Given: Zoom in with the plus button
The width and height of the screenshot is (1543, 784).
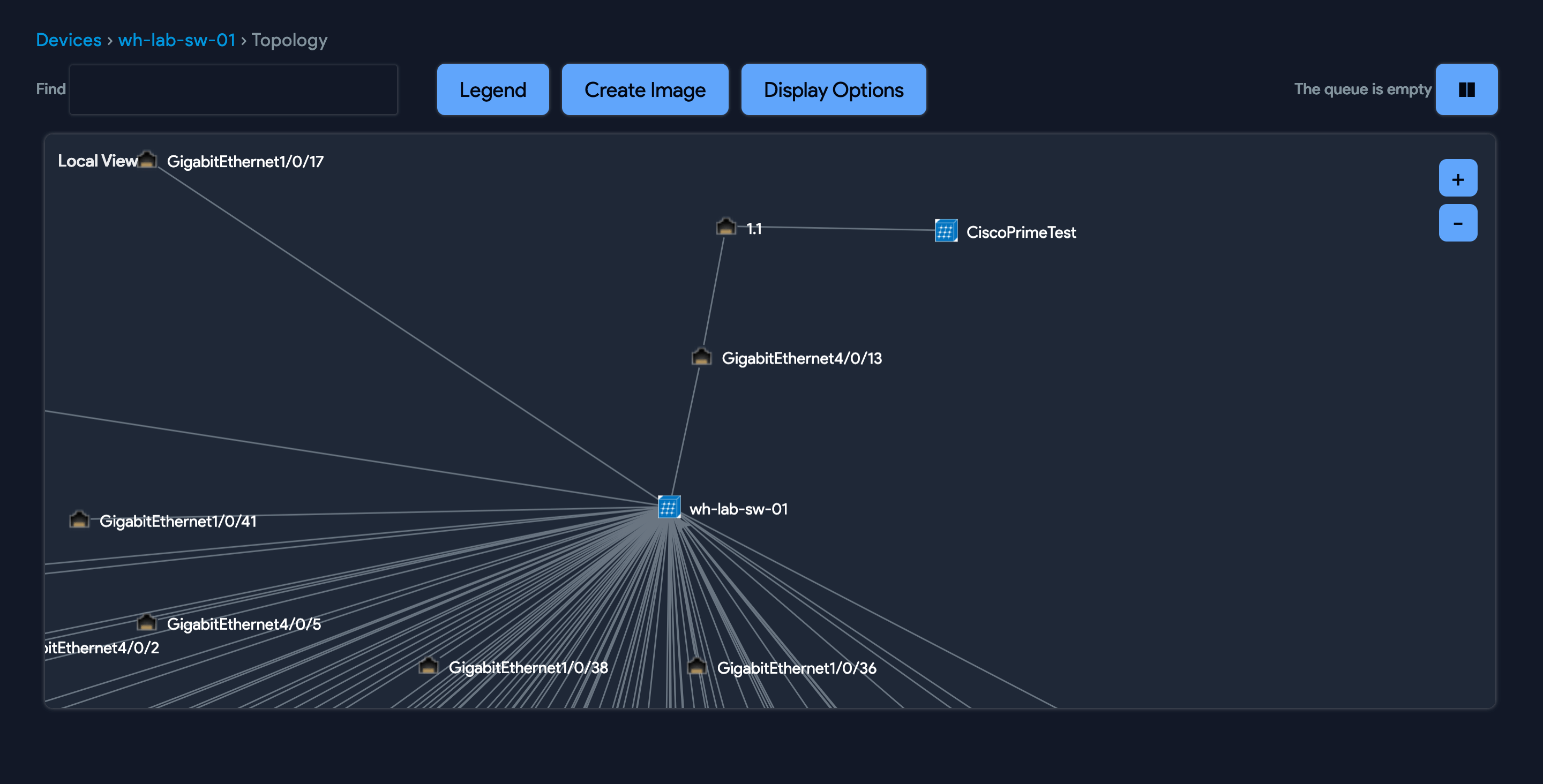Looking at the screenshot, I should pyautogui.click(x=1457, y=178).
